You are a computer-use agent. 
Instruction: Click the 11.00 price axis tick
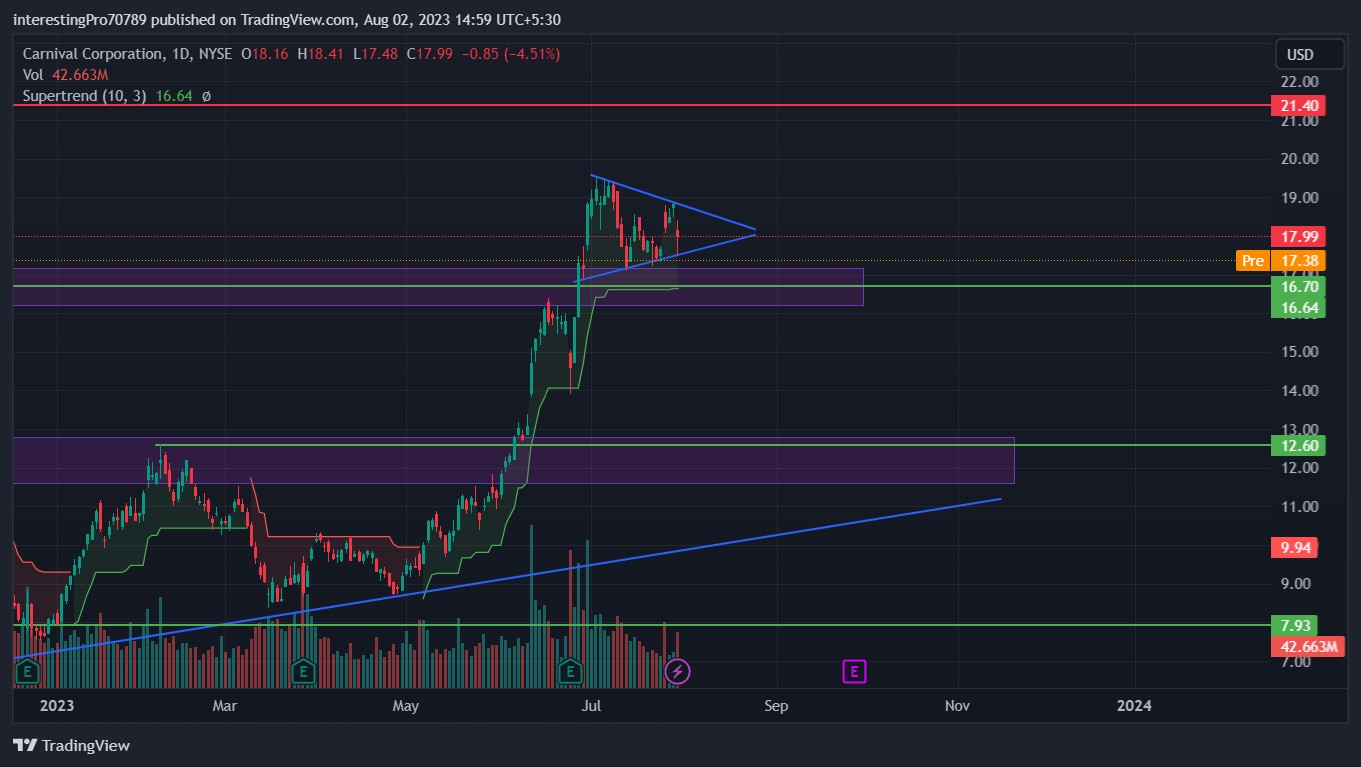1299,507
